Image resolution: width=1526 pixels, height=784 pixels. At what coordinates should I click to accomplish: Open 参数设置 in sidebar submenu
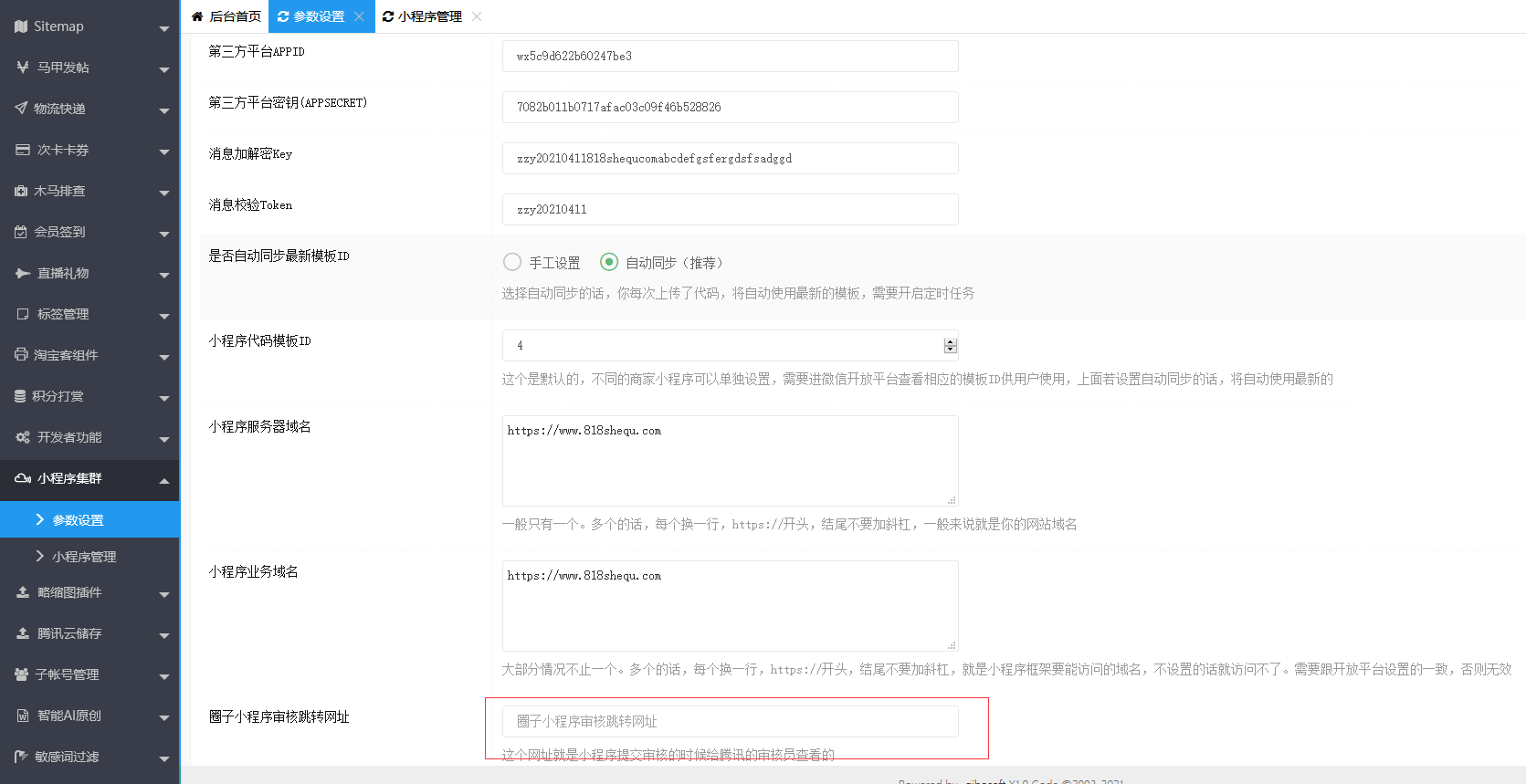89,519
